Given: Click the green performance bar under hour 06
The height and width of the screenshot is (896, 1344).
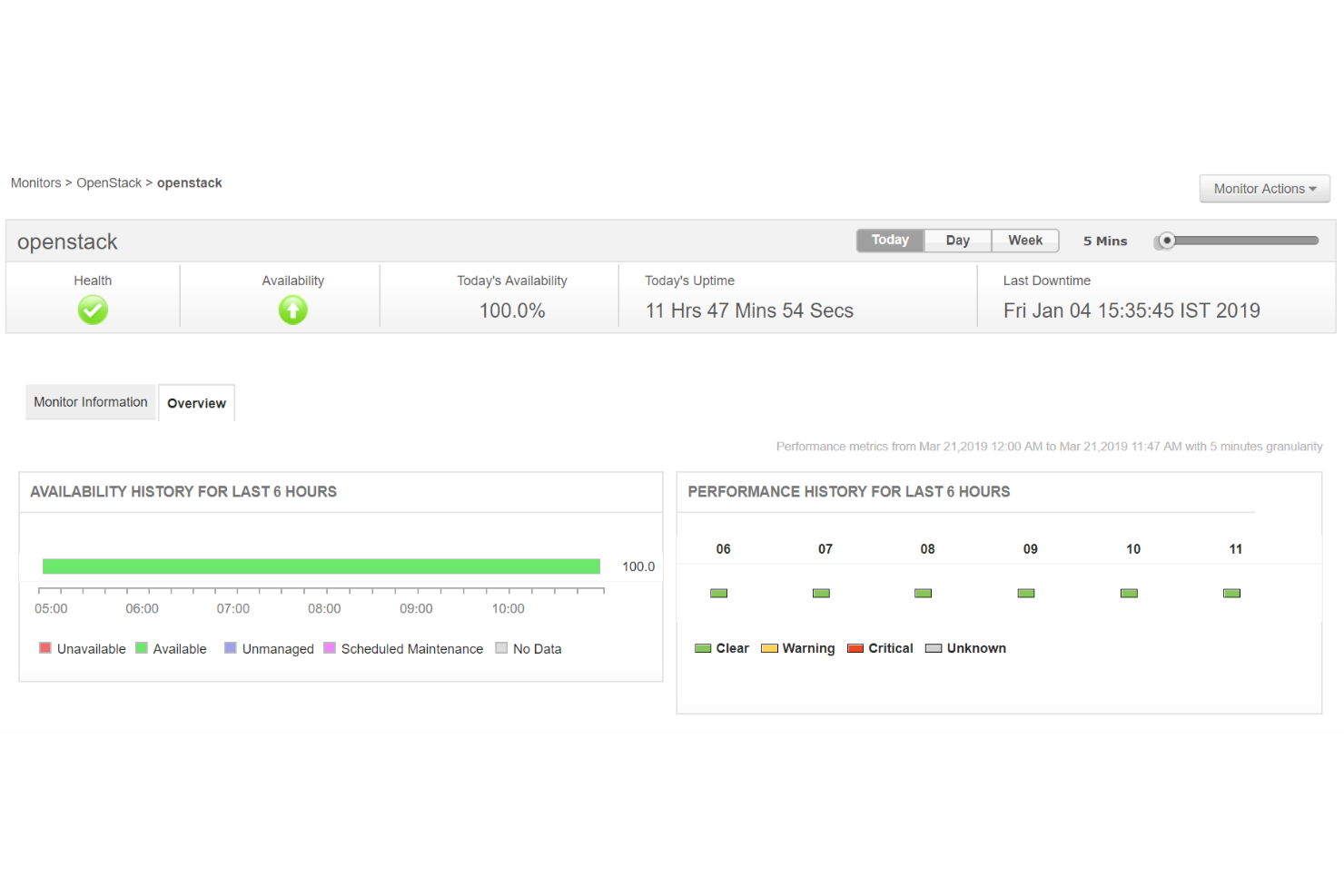Looking at the screenshot, I should pyautogui.click(x=718, y=592).
